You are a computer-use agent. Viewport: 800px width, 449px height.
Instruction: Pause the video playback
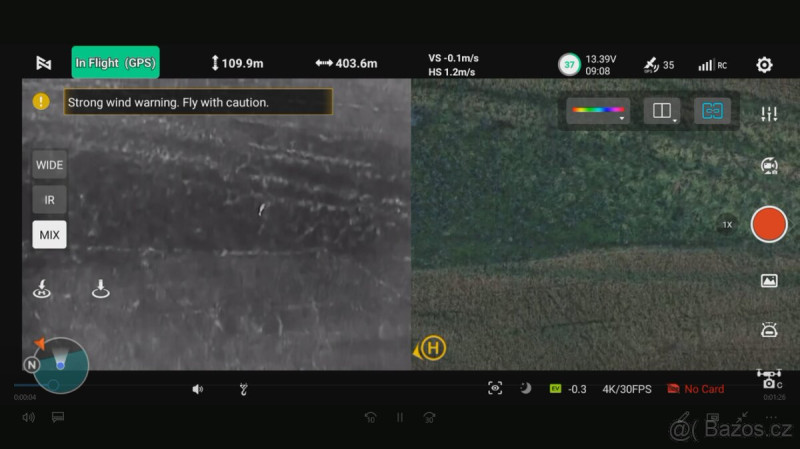point(400,417)
